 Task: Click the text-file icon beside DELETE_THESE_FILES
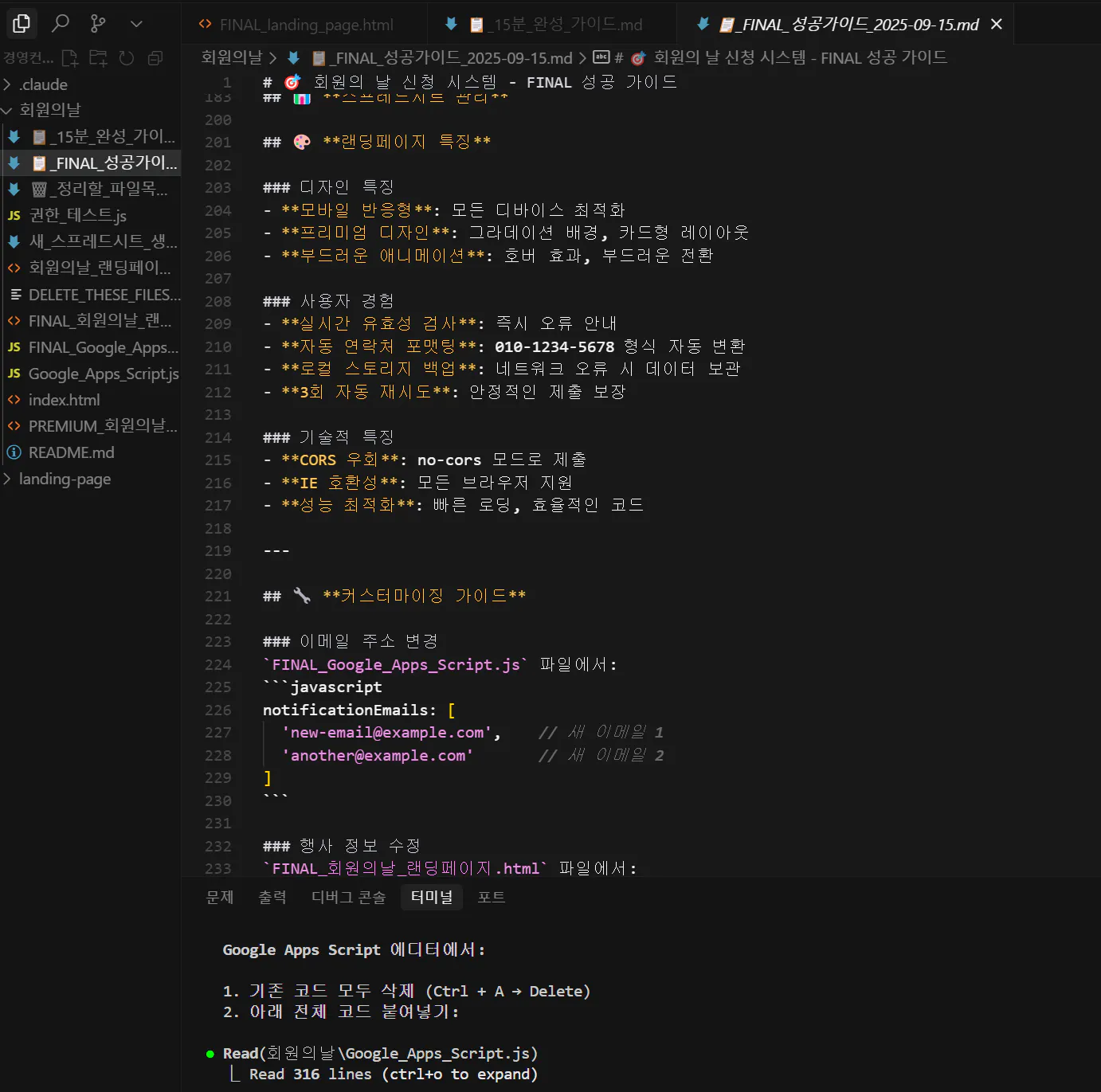pyautogui.click(x=15, y=295)
